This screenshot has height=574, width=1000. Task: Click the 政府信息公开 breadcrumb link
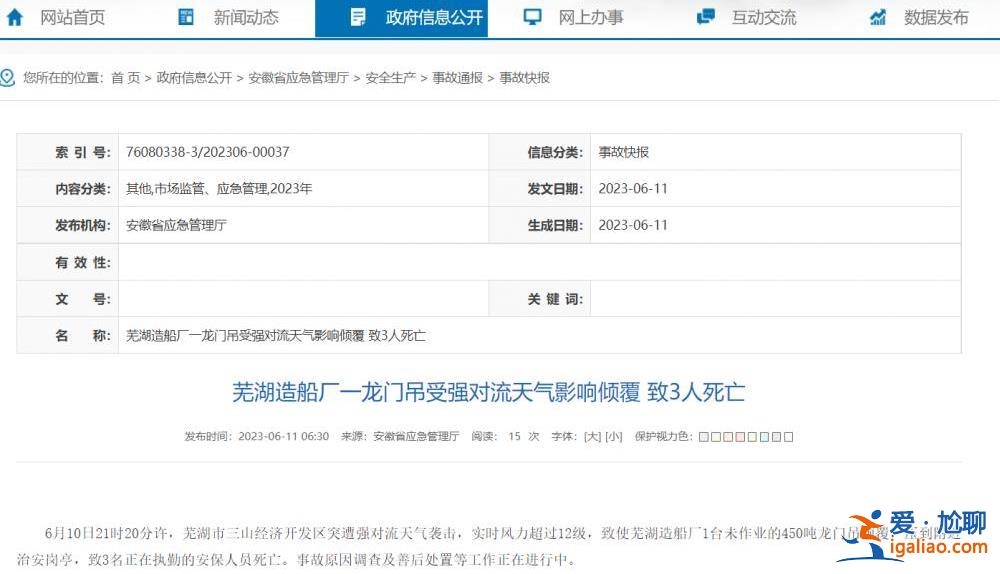coord(194,78)
